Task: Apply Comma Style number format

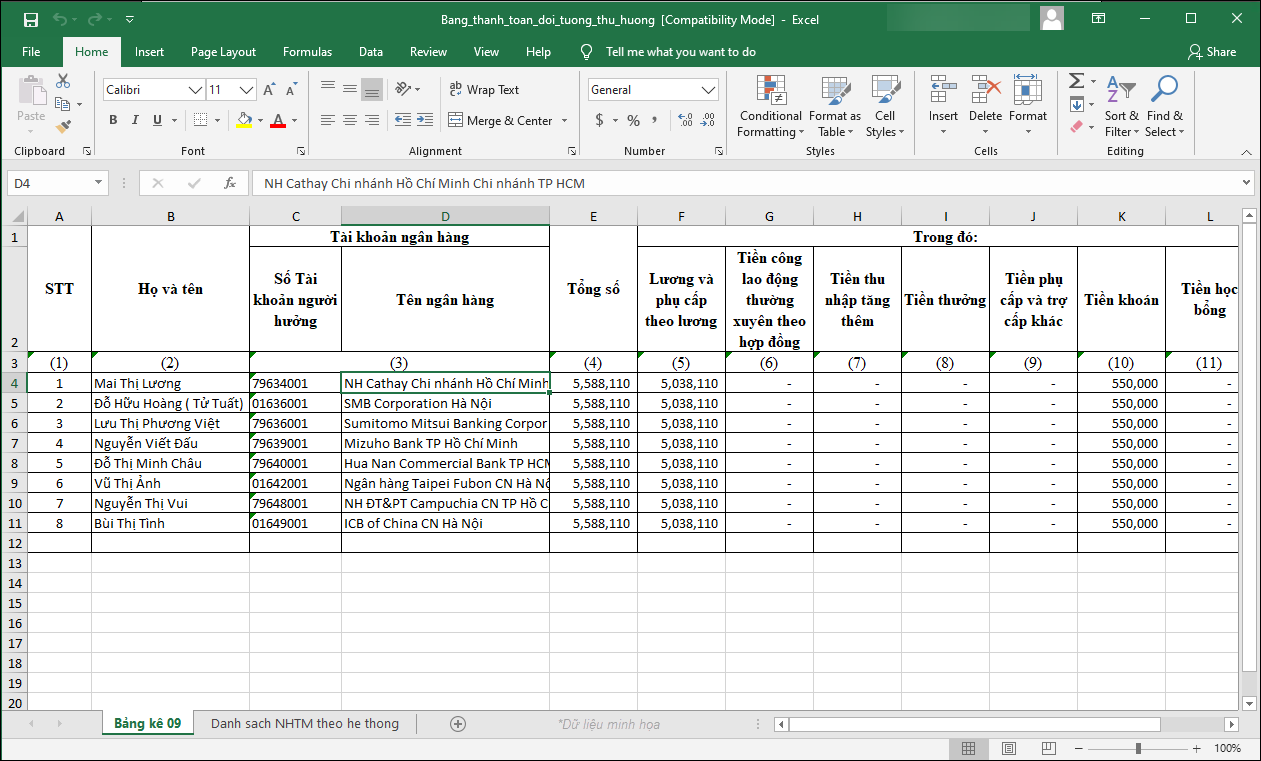Action: tap(656, 120)
